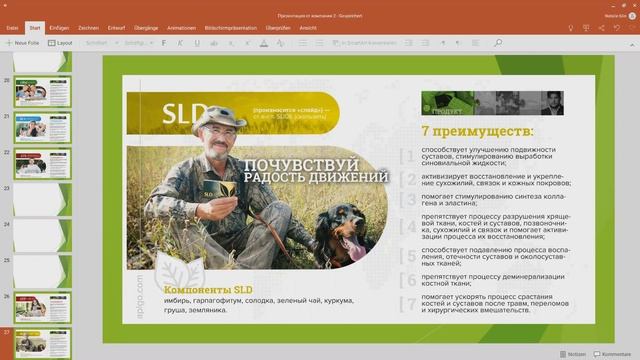Viewport: 640px width, 360px height.
Task: Click the ПРОДУКТ banner image
Action: pyautogui.click(x=492, y=103)
